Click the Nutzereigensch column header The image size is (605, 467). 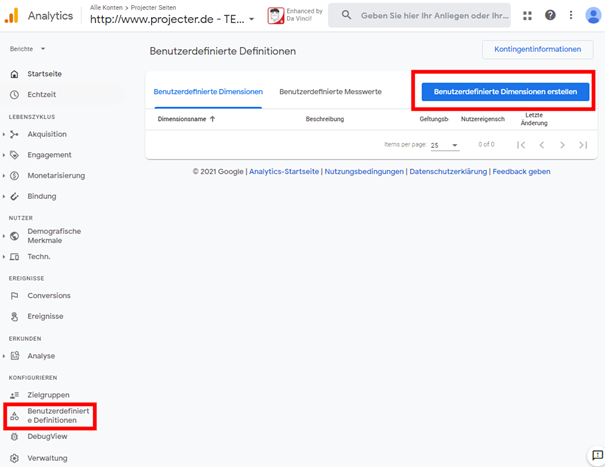point(483,119)
